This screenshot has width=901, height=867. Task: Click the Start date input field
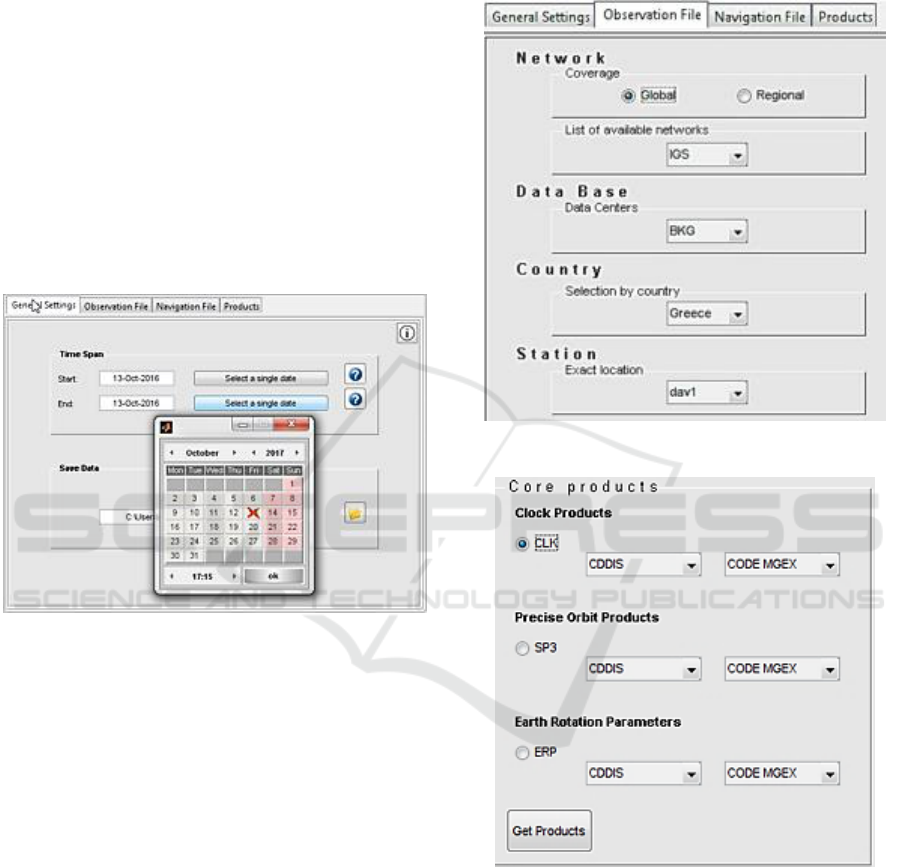pos(136,378)
